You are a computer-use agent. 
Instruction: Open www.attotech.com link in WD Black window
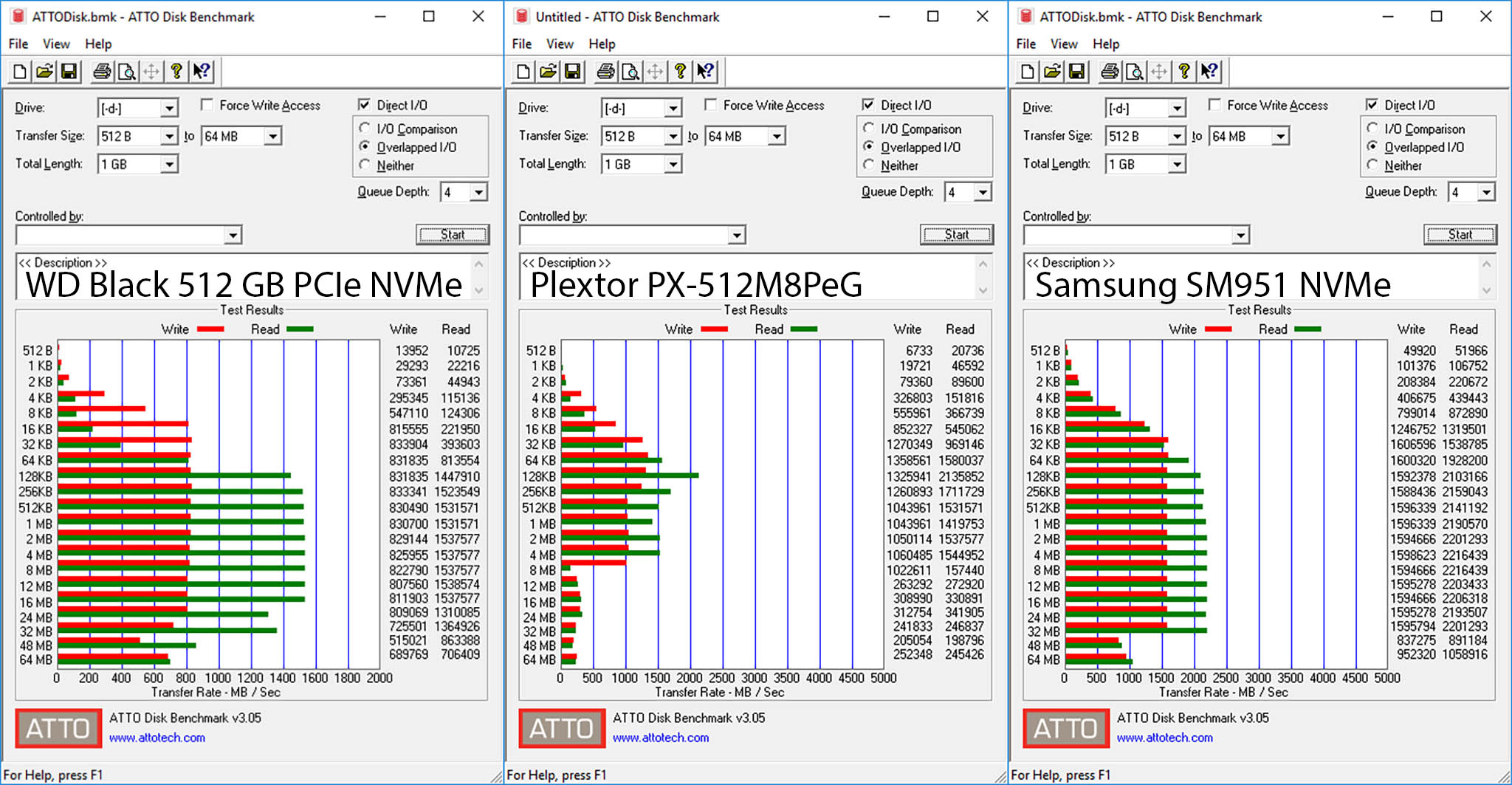click(157, 738)
